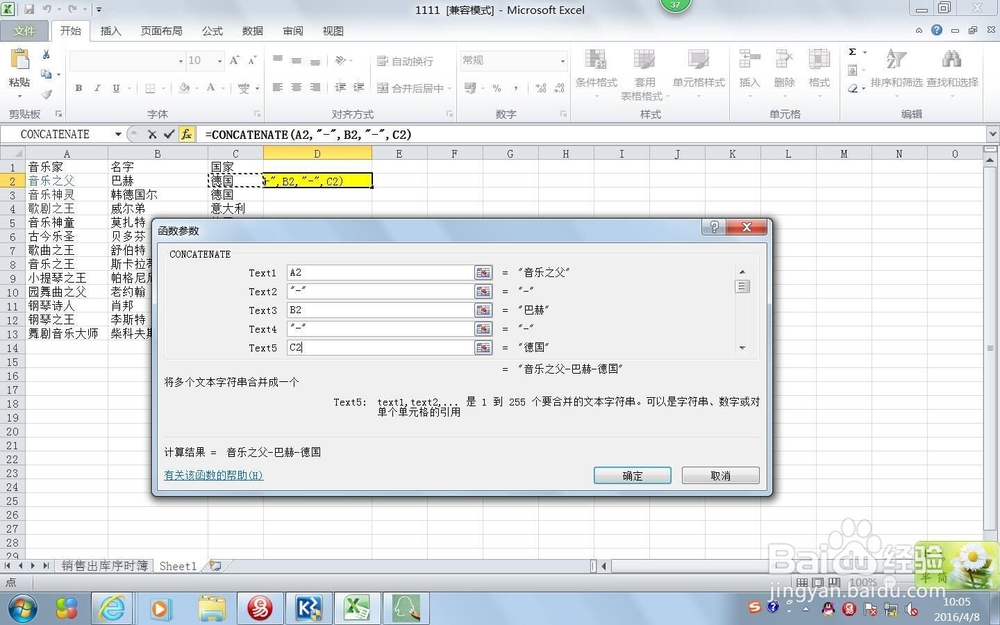
Task: Click the Insert cells (插入) icon
Action: [x=749, y=59]
